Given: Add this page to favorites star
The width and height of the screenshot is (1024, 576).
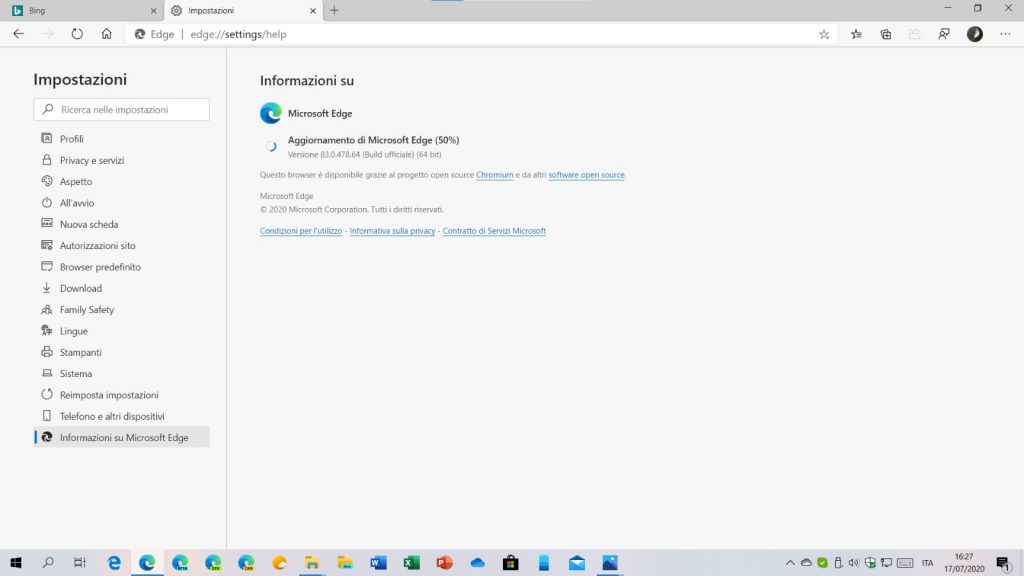Looking at the screenshot, I should point(824,34).
